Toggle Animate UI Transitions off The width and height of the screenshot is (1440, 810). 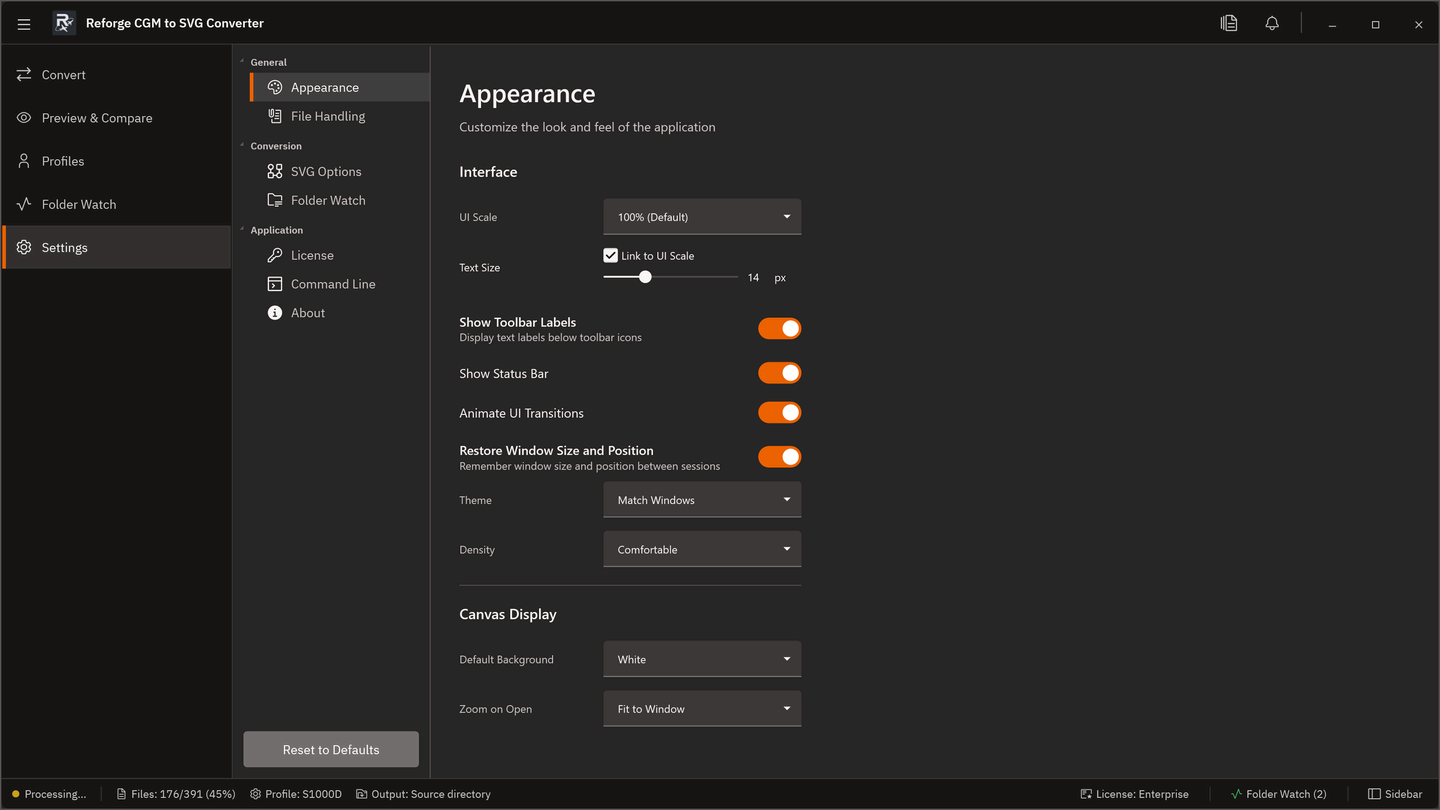coord(779,412)
